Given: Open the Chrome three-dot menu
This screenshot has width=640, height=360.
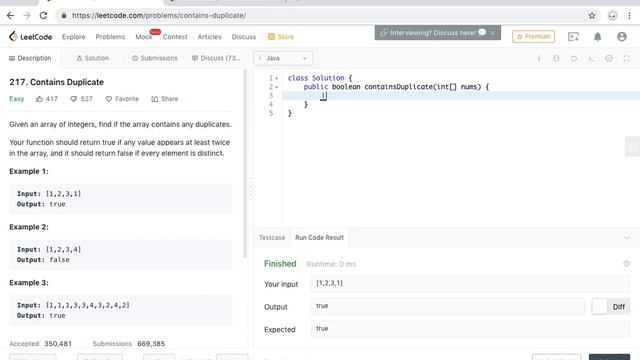Looking at the screenshot, I should pos(629,16).
